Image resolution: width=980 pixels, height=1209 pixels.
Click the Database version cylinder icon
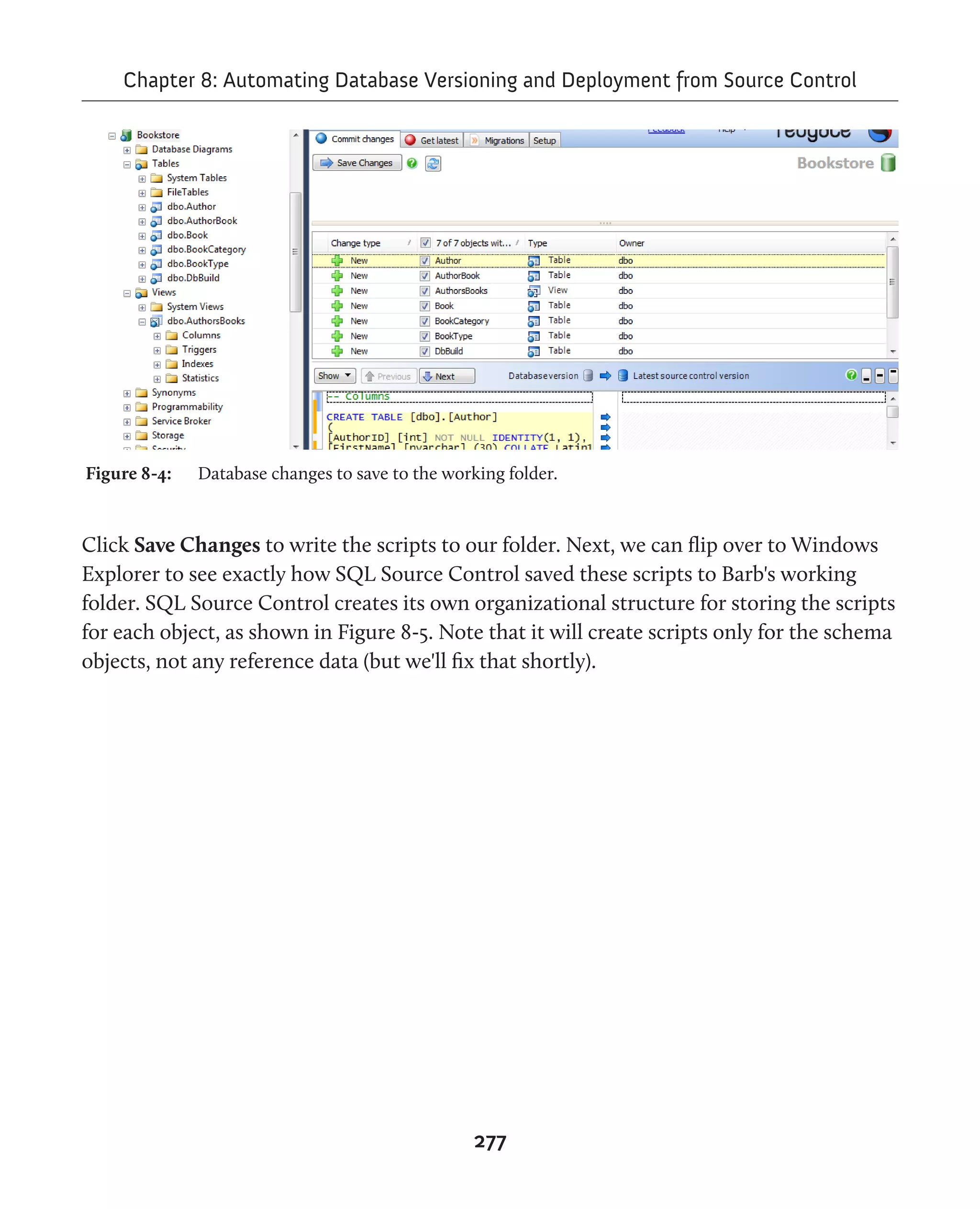[588, 376]
